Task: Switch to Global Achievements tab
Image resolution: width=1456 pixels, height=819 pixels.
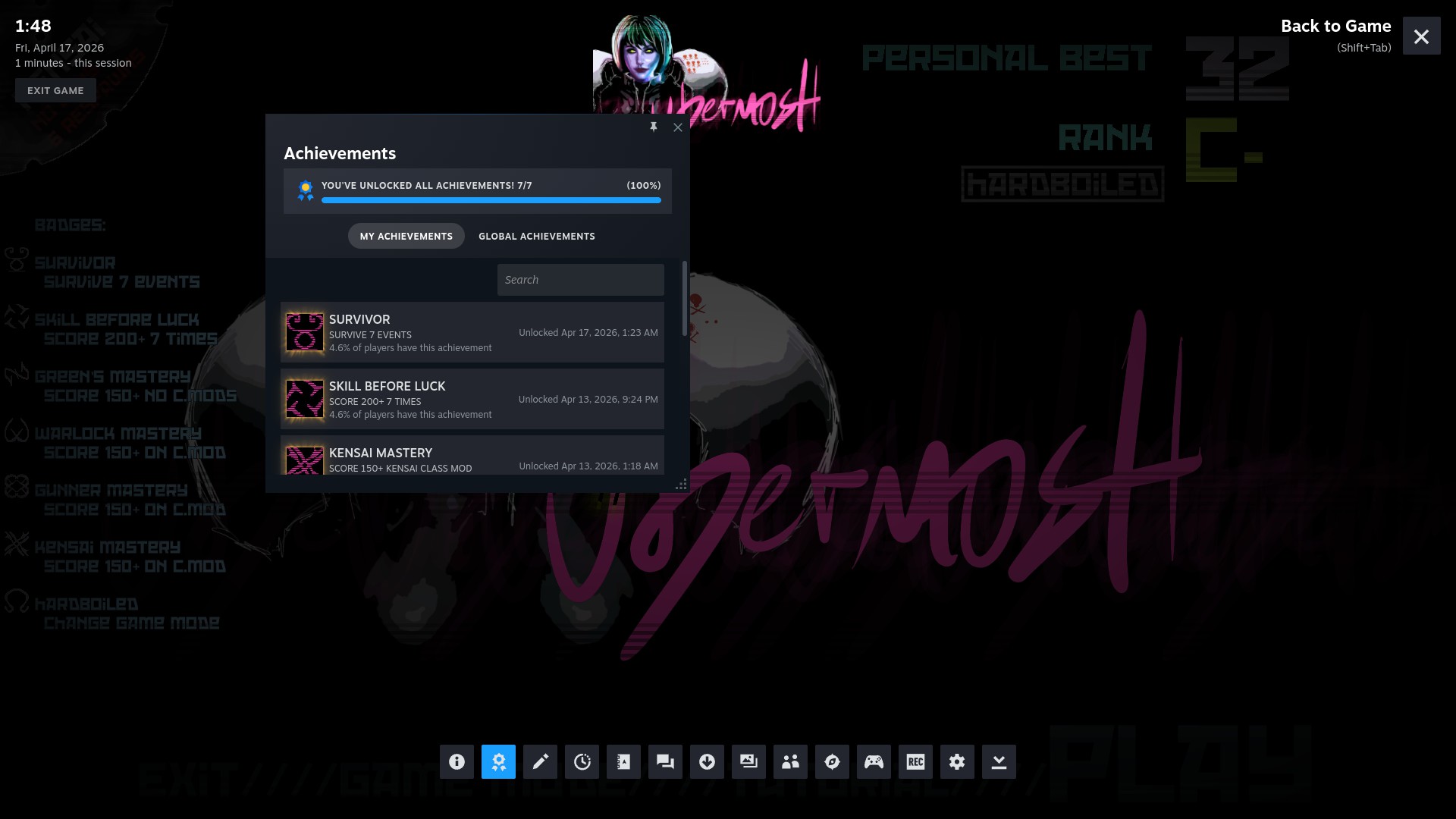Action: 536,236
